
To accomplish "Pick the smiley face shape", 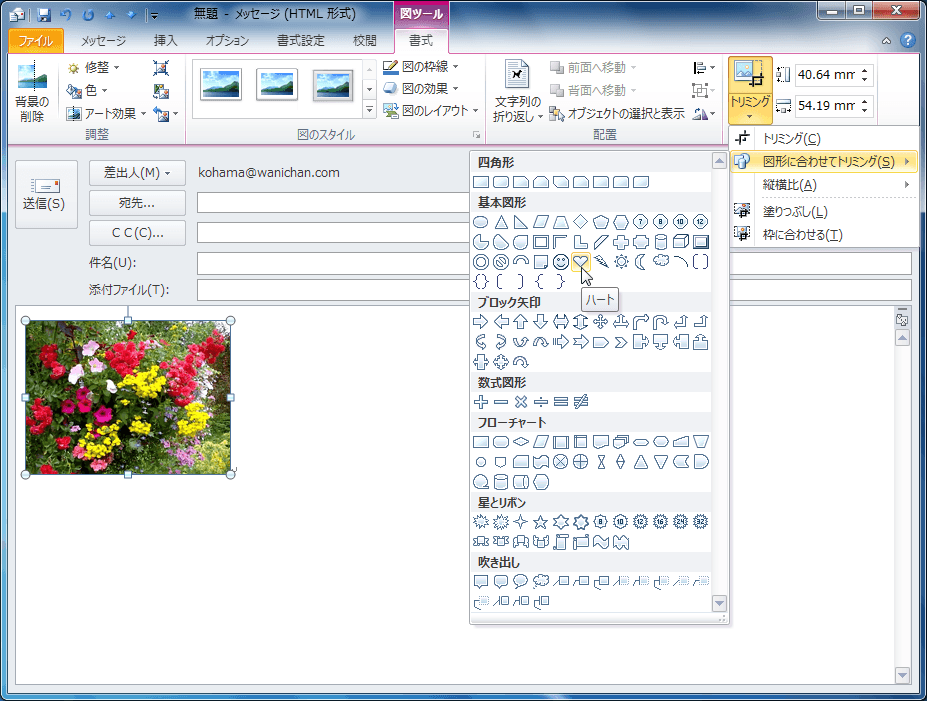I will [561, 261].
